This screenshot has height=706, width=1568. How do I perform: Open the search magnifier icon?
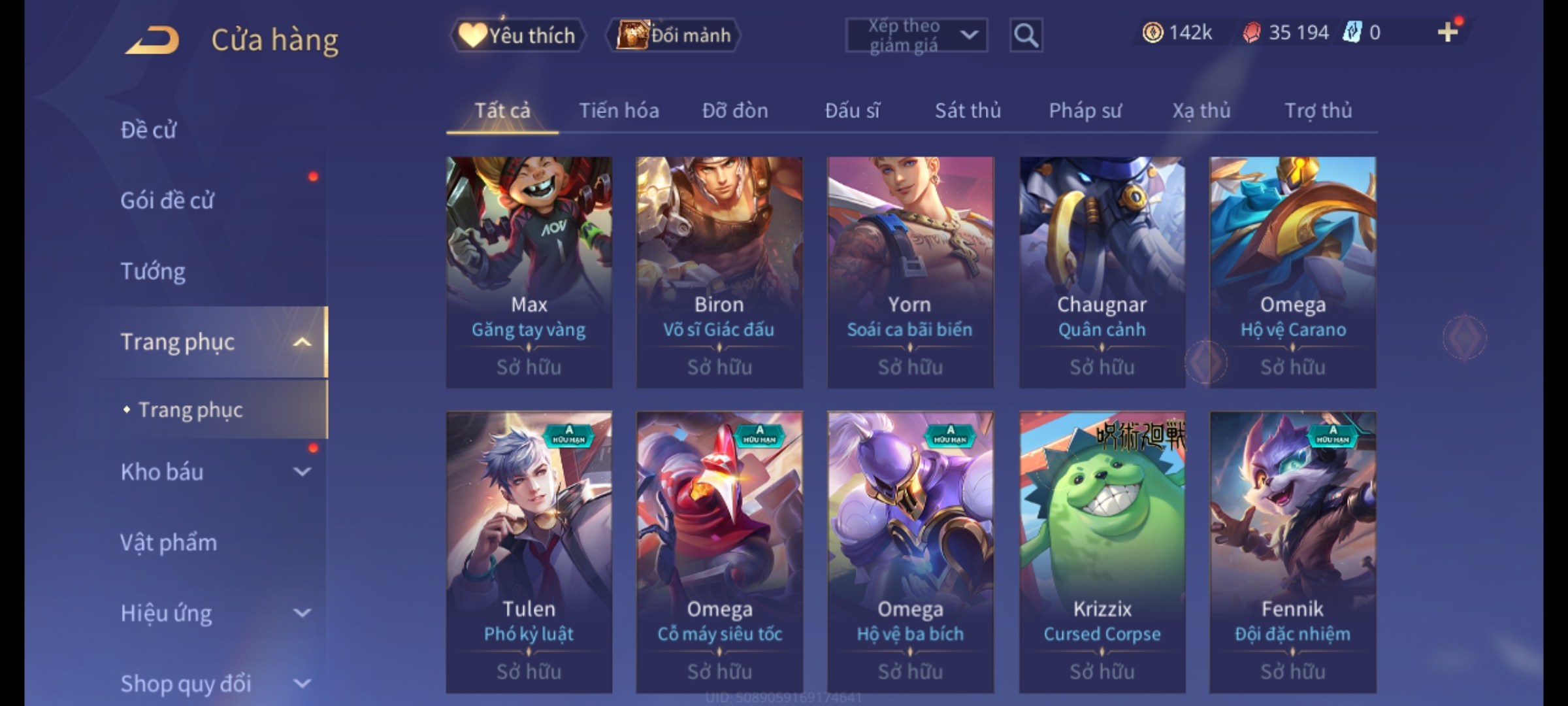[x=1026, y=35]
